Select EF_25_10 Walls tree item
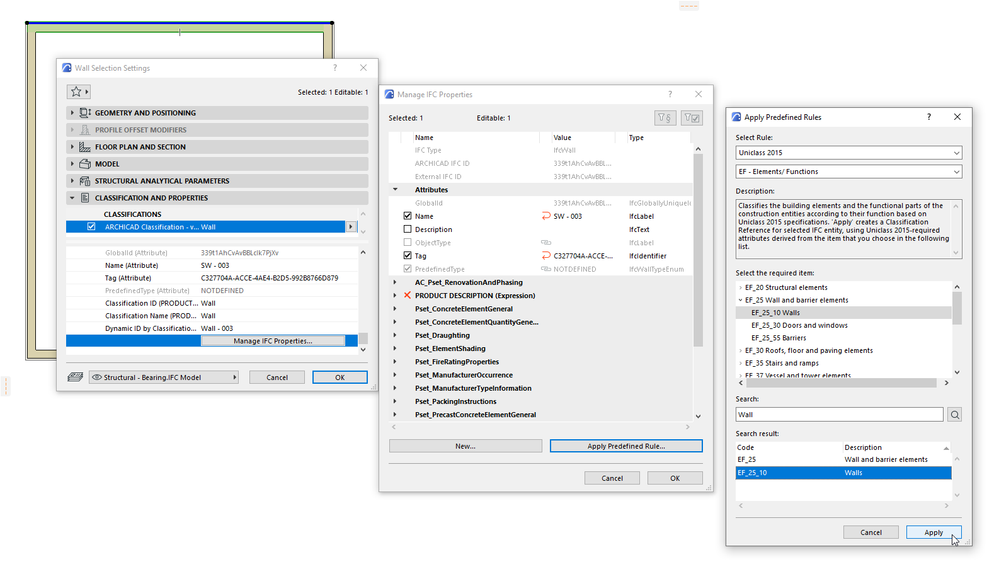Viewport: 999px width, 566px height. point(775,313)
